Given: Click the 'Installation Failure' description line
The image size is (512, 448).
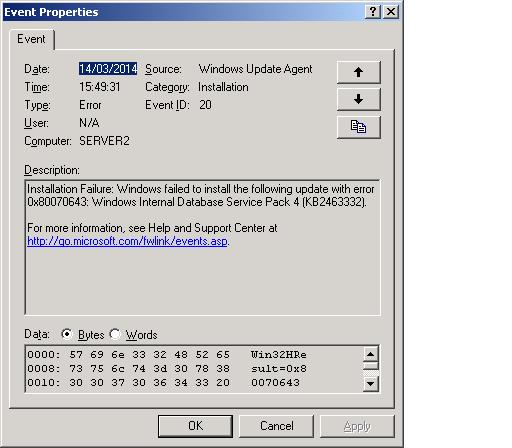Looking at the screenshot, I should point(201,189).
